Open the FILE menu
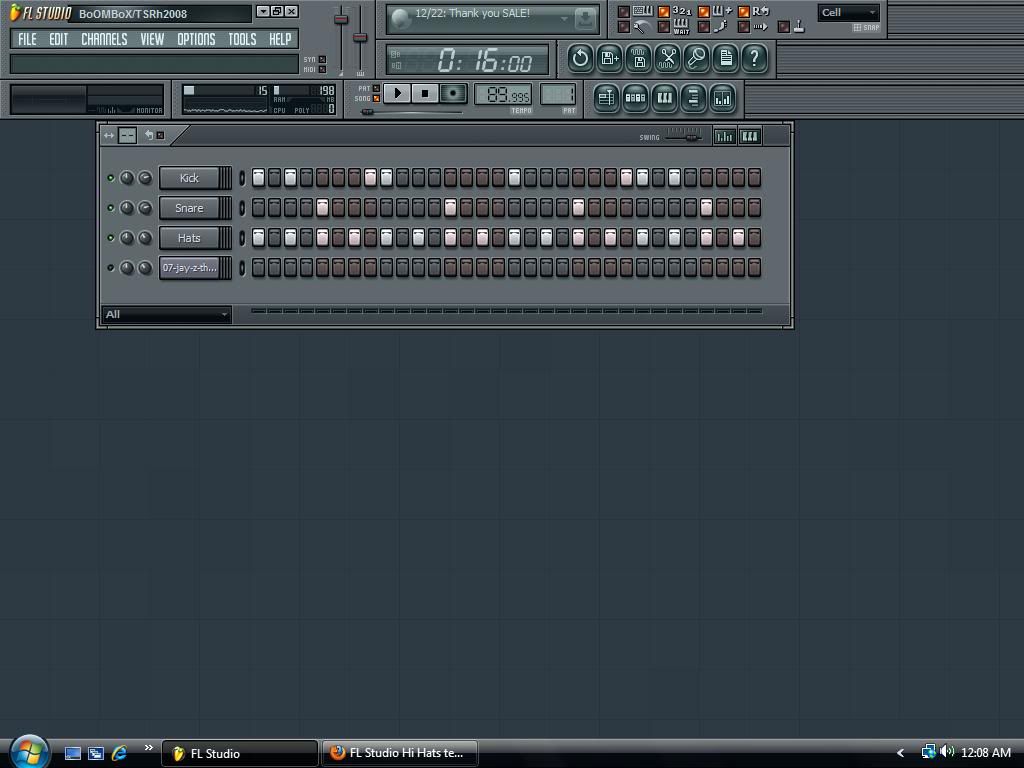The height and width of the screenshot is (768, 1024). point(27,39)
